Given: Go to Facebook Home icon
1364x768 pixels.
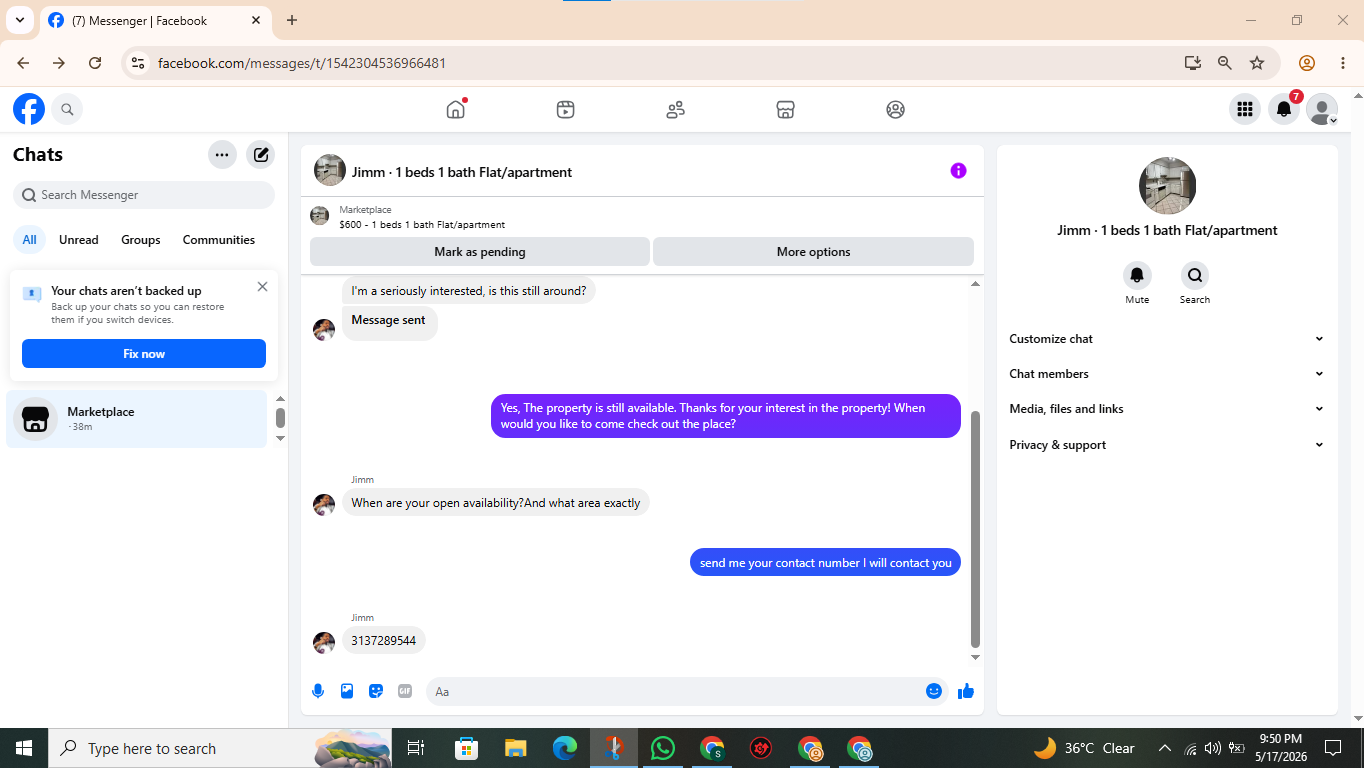Looking at the screenshot, I should (456, 109).
